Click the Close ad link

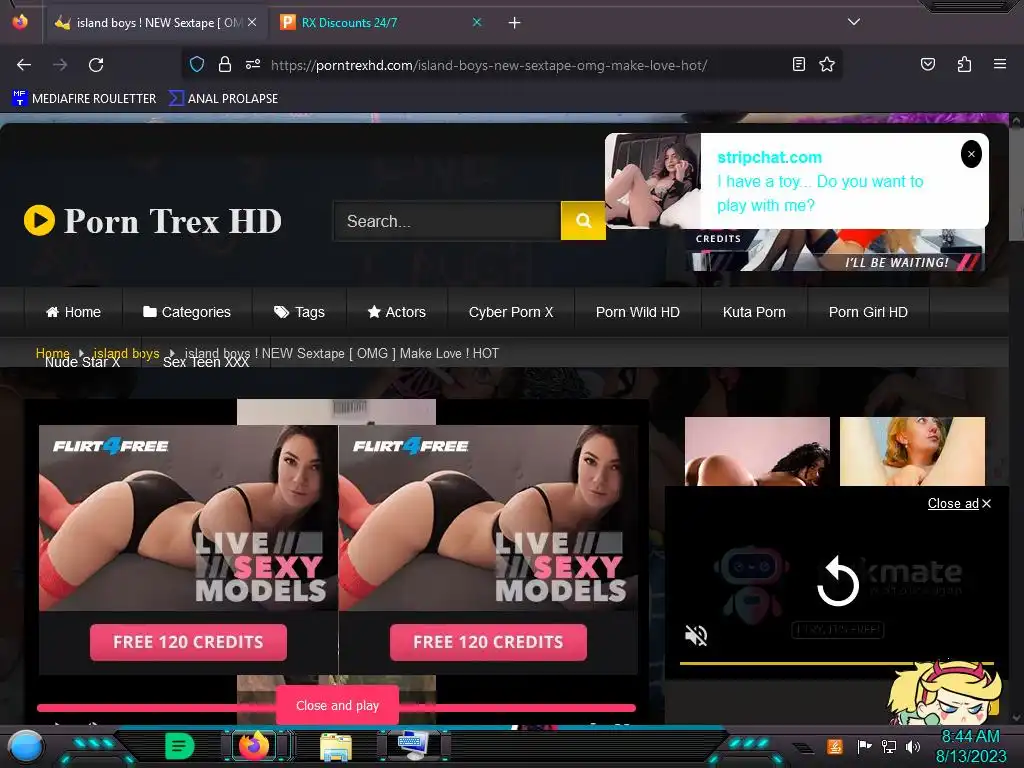[959, 504]
